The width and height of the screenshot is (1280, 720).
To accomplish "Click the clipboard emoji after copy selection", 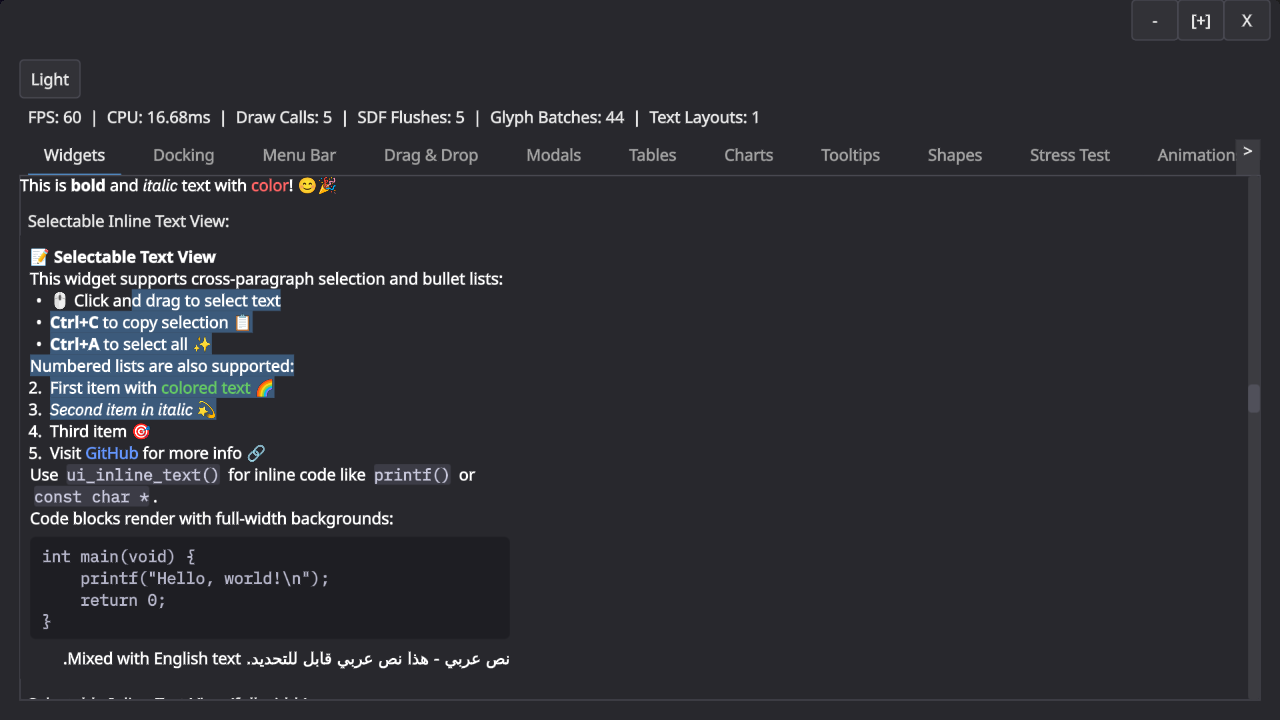I will (x=242, y=322).
